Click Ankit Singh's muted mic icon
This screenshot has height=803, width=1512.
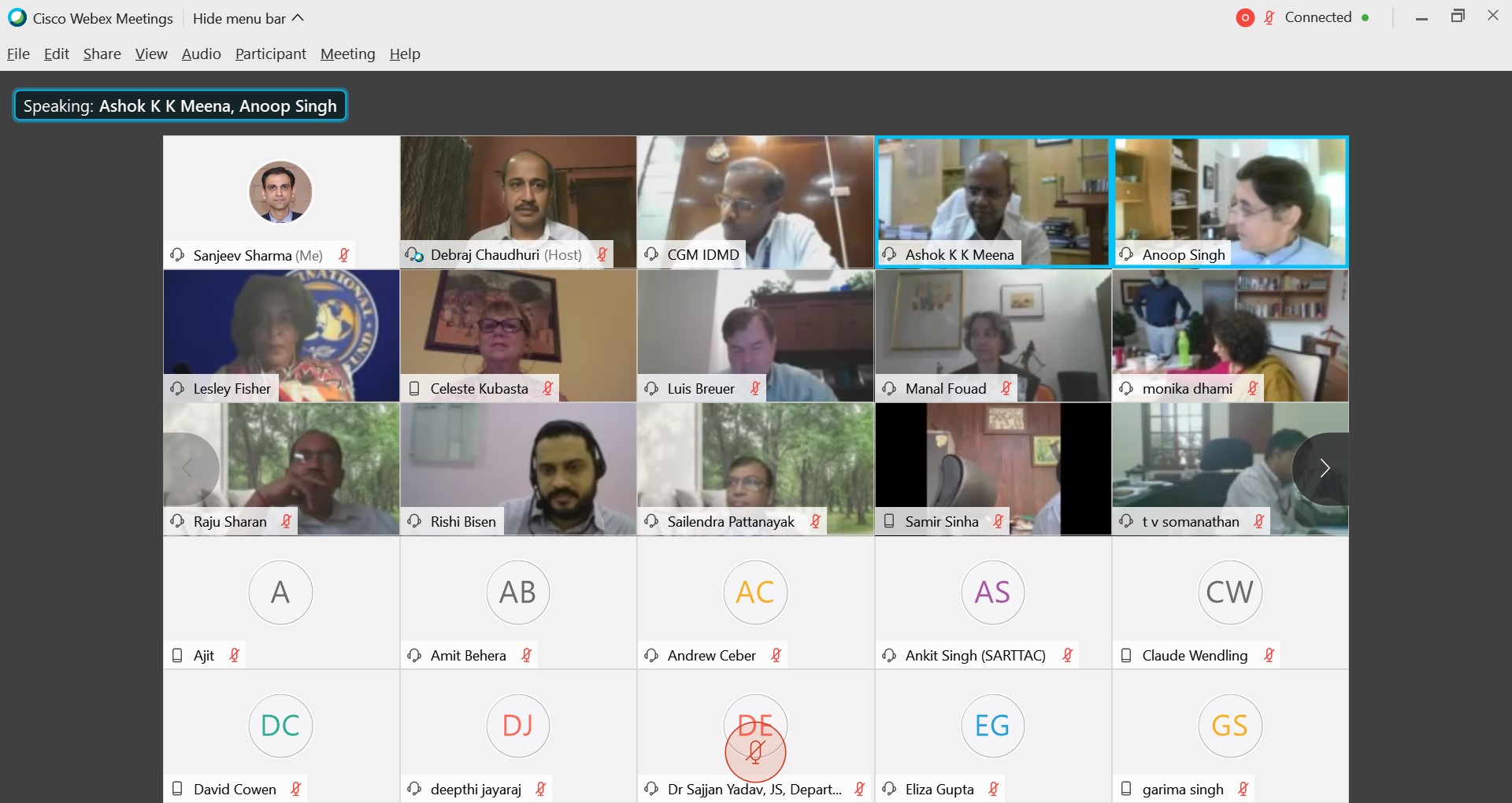click(1068, 655)
